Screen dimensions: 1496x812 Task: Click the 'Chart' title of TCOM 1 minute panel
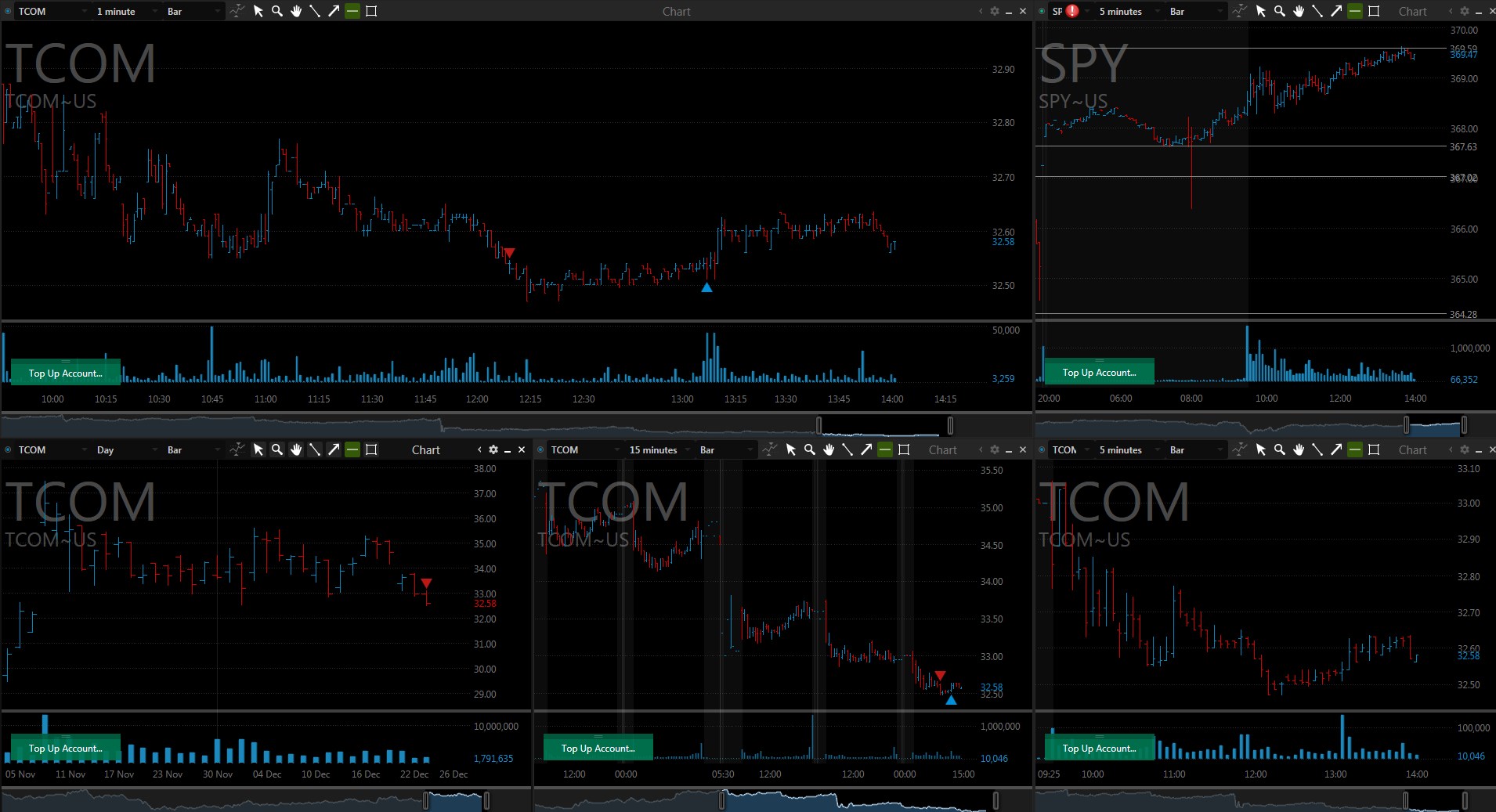click(x=677, y=11)
